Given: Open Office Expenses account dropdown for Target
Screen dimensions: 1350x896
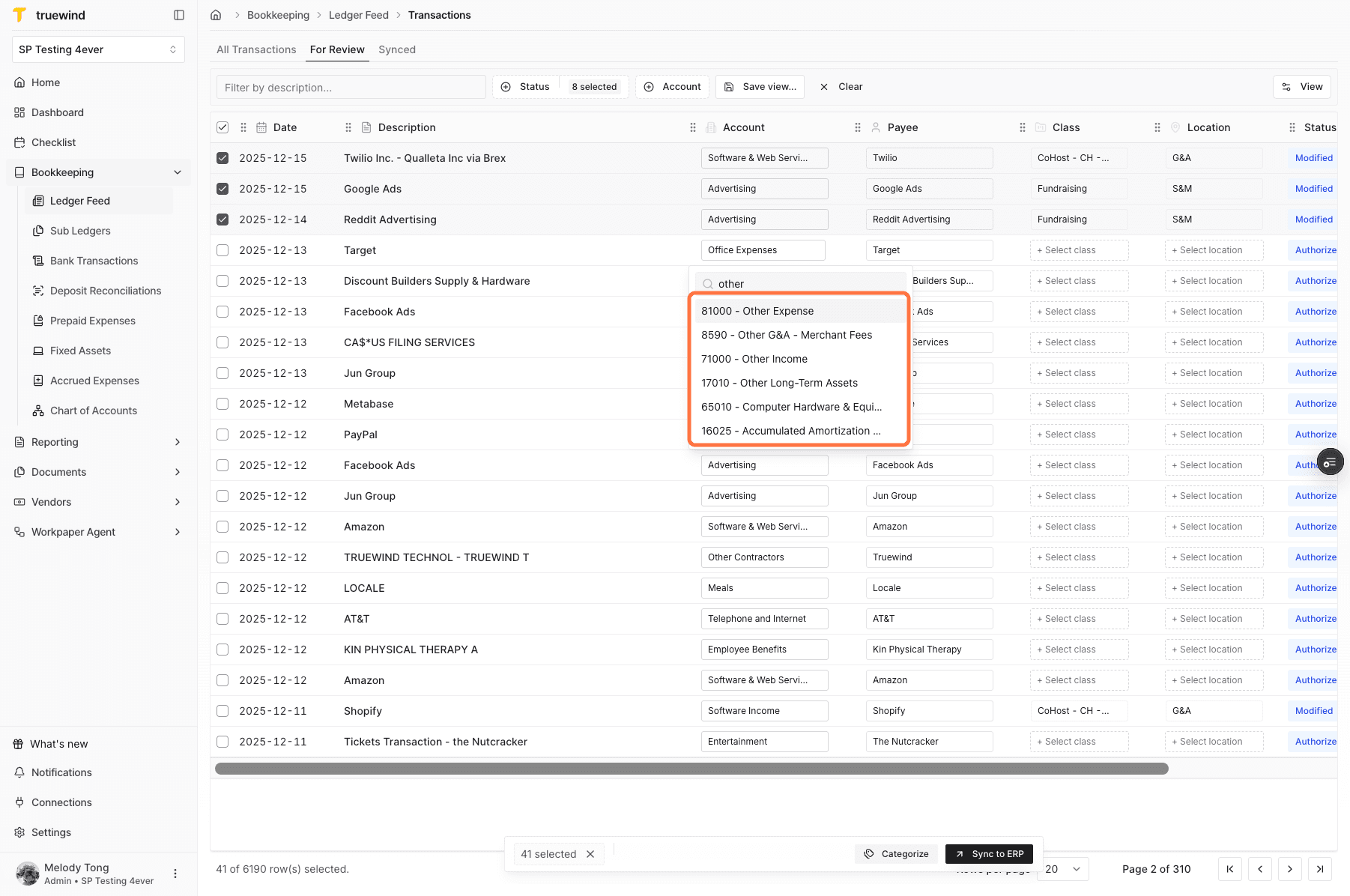Looking at the screenshot, I should click(x=763, y=250).
